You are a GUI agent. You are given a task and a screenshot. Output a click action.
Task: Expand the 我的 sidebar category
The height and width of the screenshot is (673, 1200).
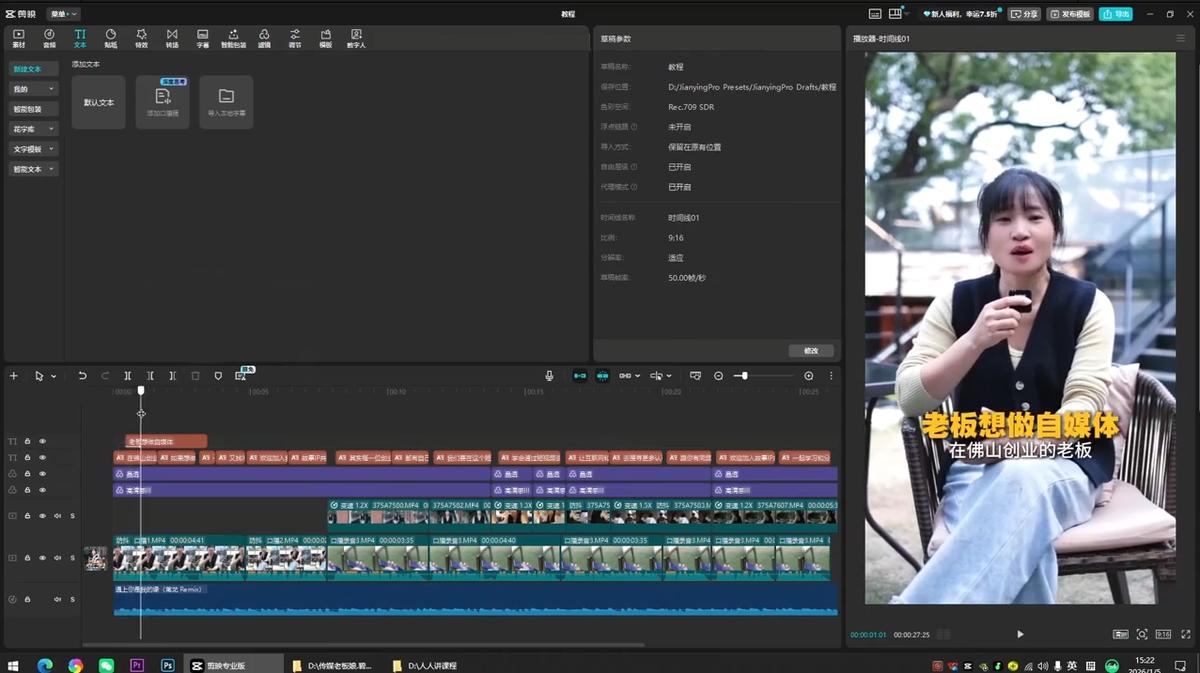pos(33,89)
